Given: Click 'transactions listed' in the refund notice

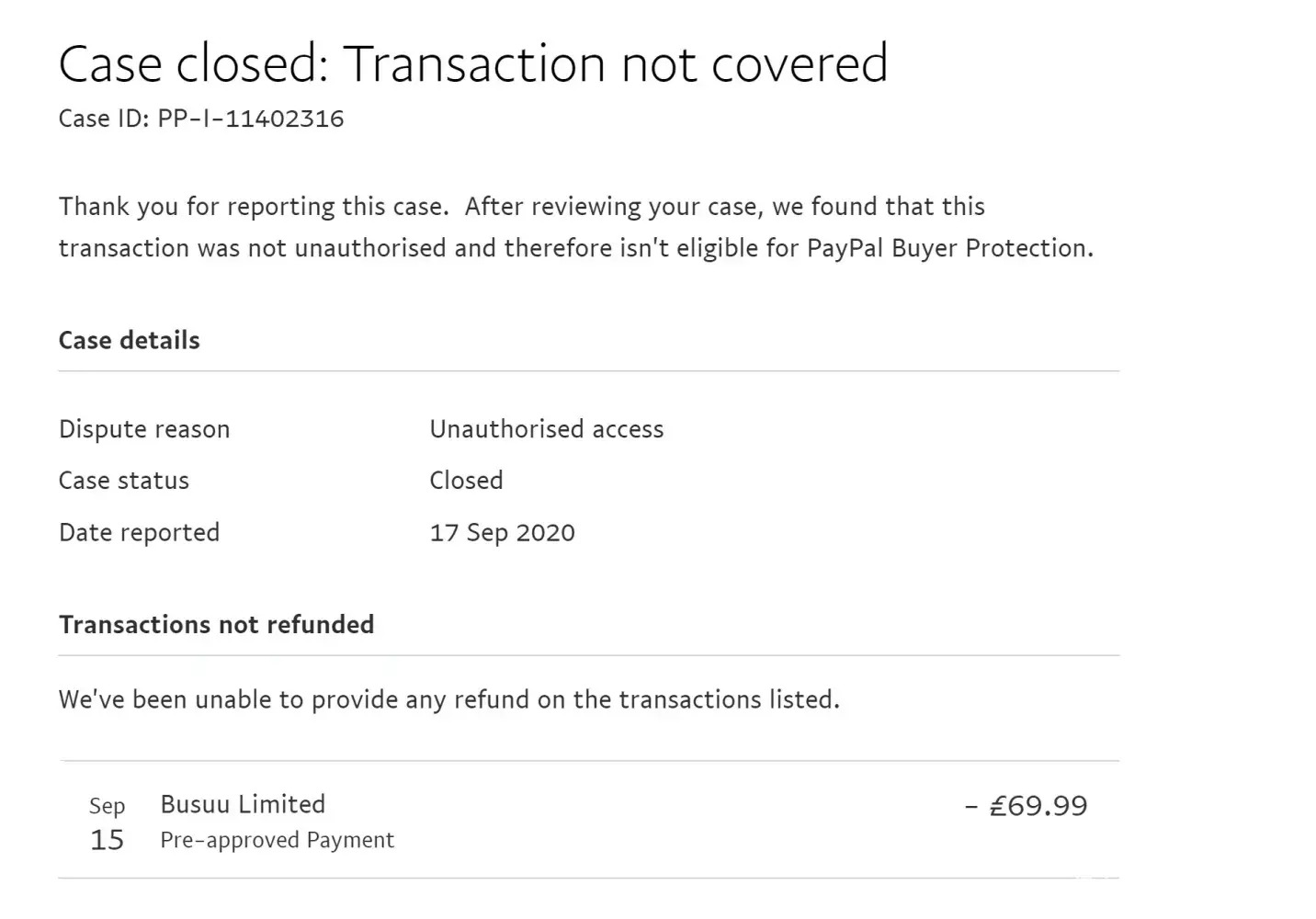Looking at the screenshot, I should pyautogui.click(x=729, y=699).
